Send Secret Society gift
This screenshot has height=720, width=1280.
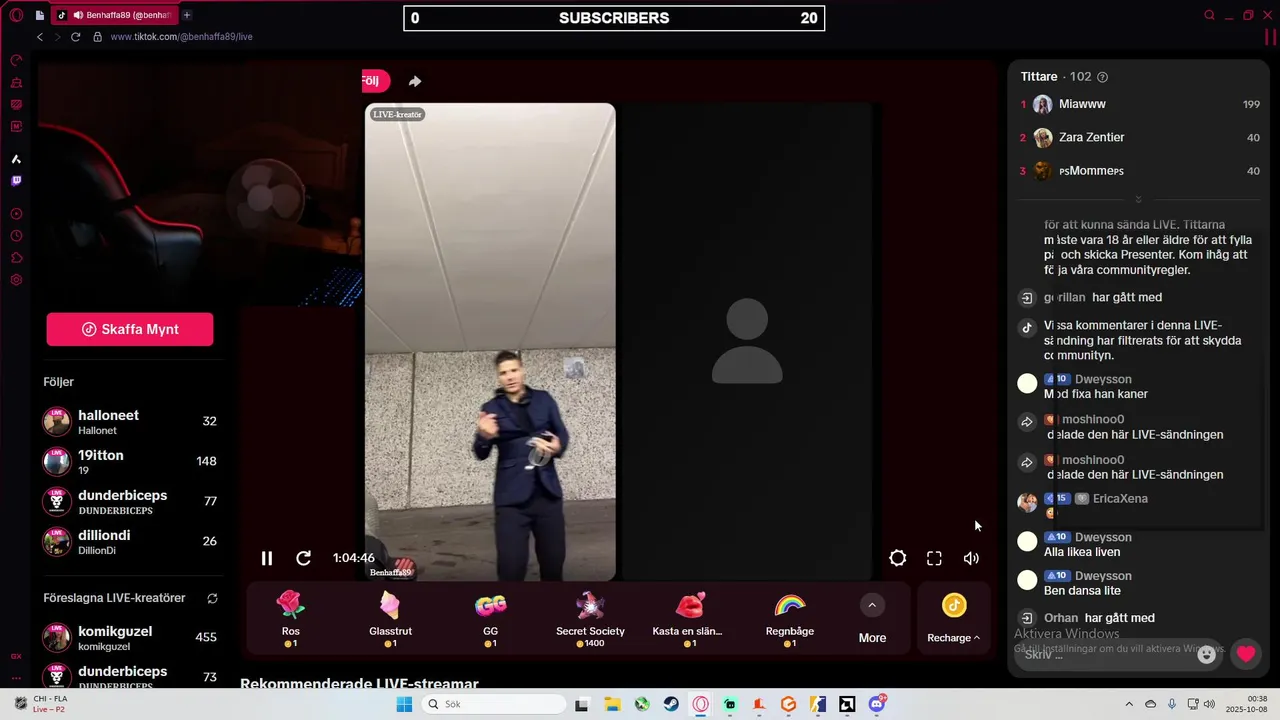pyautogui.click(x=590, y=617)
